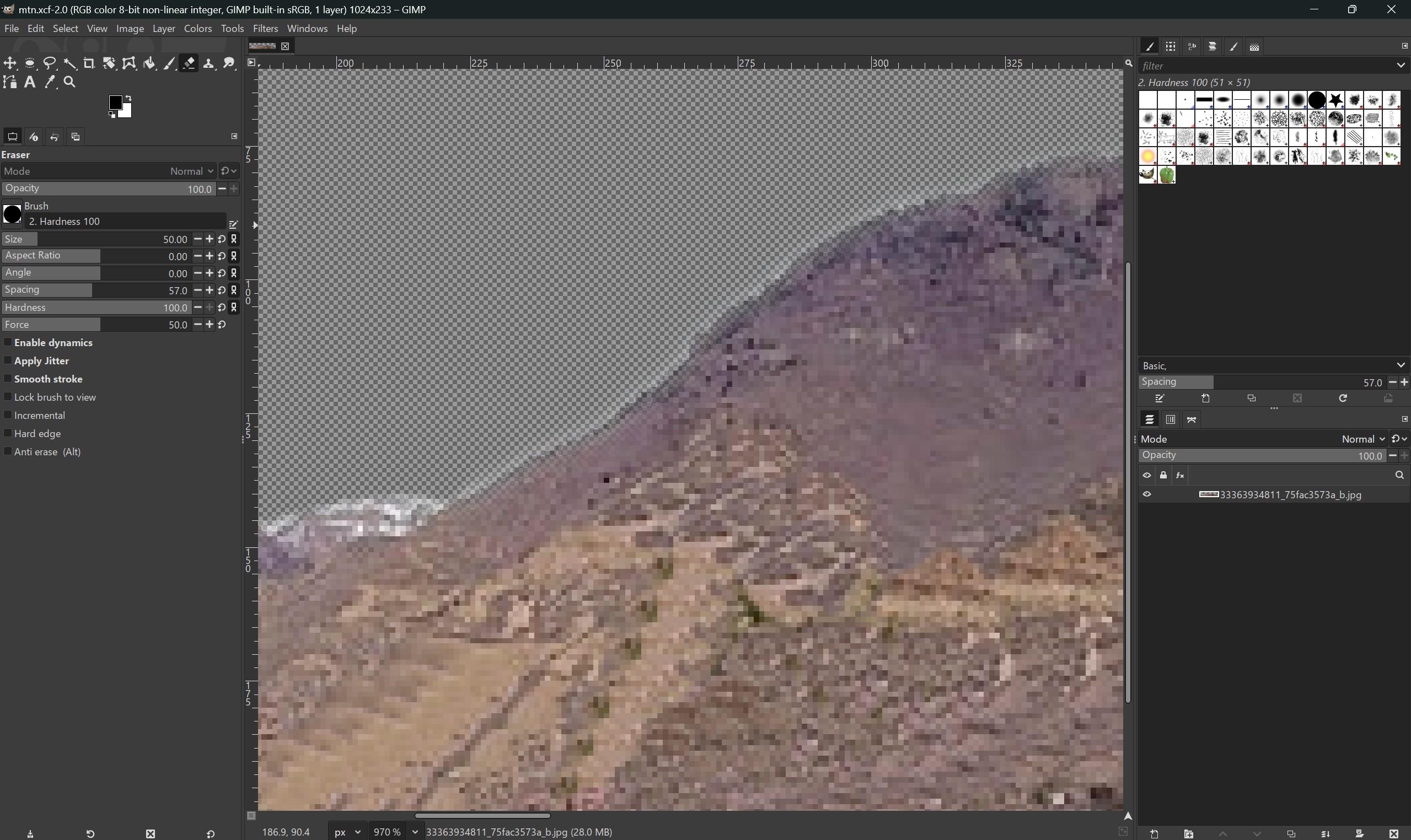
Task: Reset the brush Angle to default
Action: 222,273
